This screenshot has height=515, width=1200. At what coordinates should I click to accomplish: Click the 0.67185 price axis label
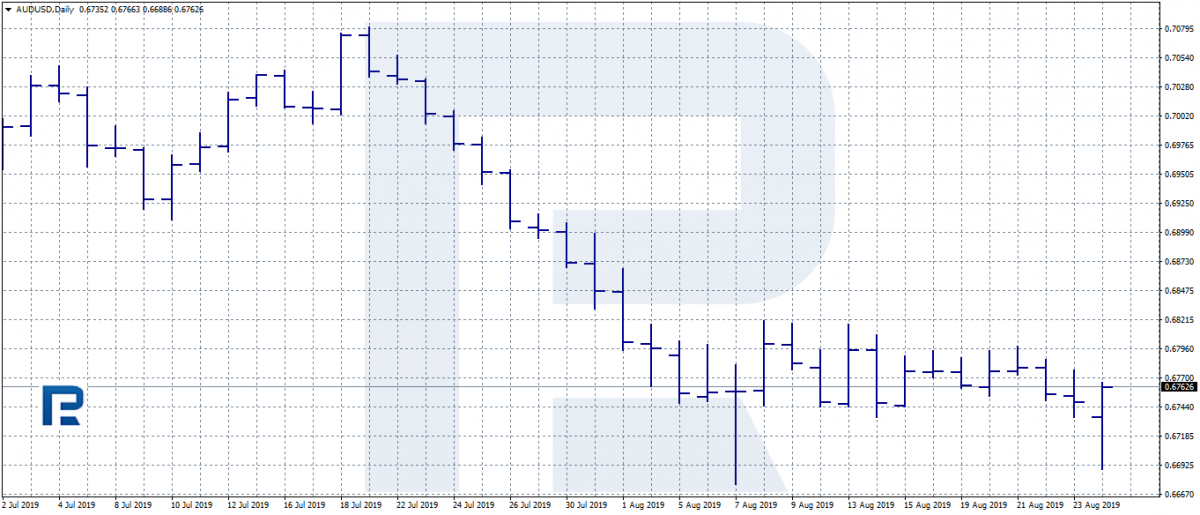click(1178, 436)
